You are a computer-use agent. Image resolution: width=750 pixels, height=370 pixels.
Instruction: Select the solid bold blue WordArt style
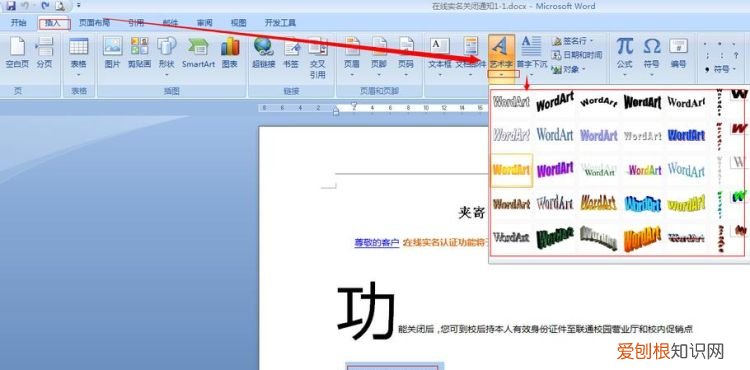(x=686, y=135)
